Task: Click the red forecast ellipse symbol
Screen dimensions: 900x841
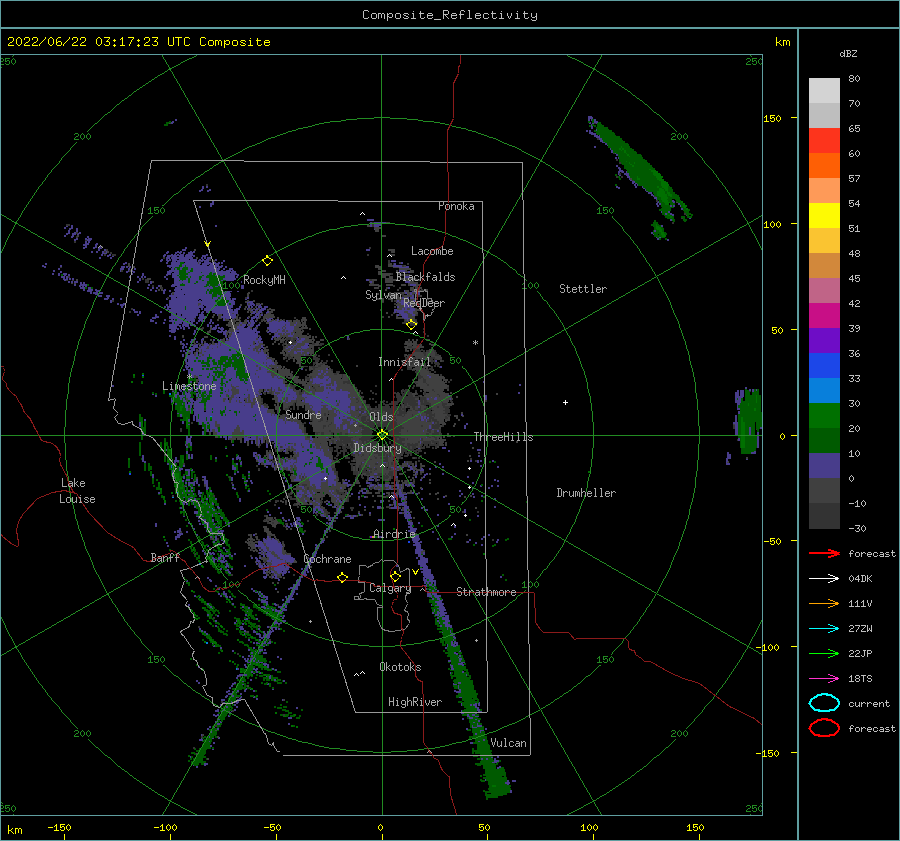Action: [824, 728]
